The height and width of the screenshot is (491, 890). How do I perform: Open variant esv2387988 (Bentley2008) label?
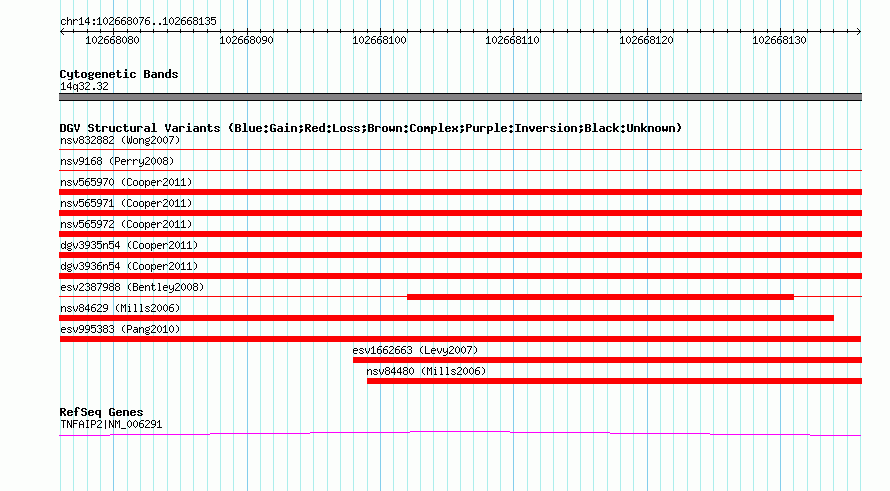tap(132, 287)
